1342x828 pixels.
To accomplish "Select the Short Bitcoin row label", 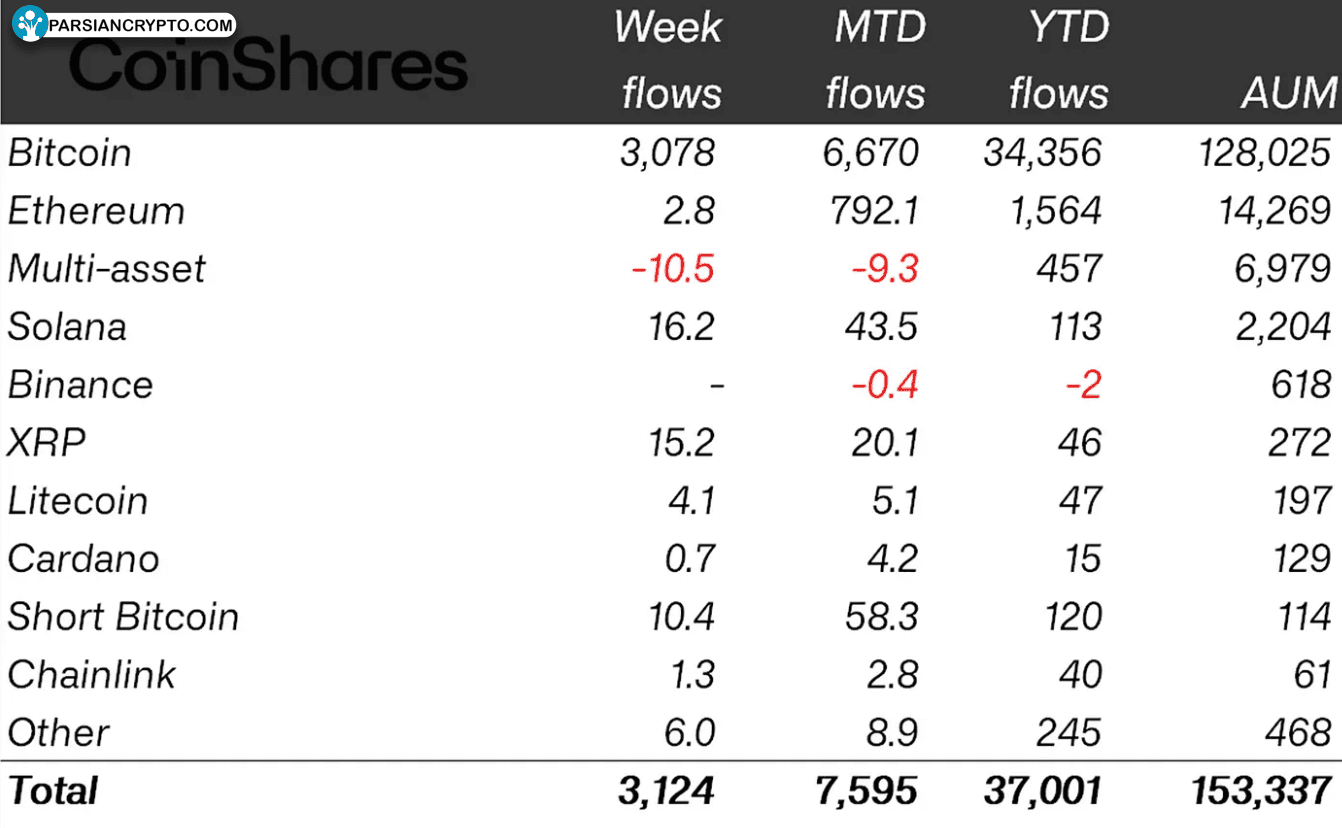I will click(123, 617).
